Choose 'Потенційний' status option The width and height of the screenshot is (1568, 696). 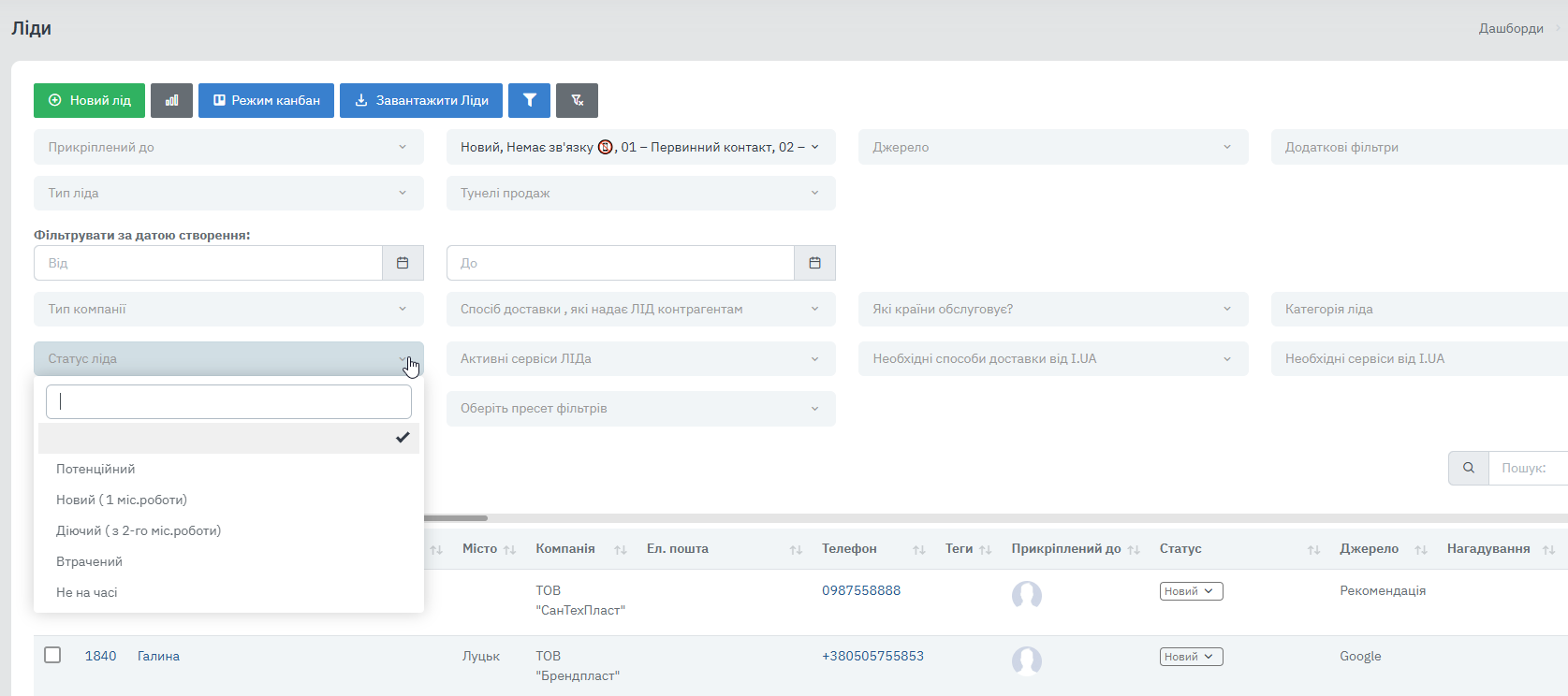[x=228, y=469]
